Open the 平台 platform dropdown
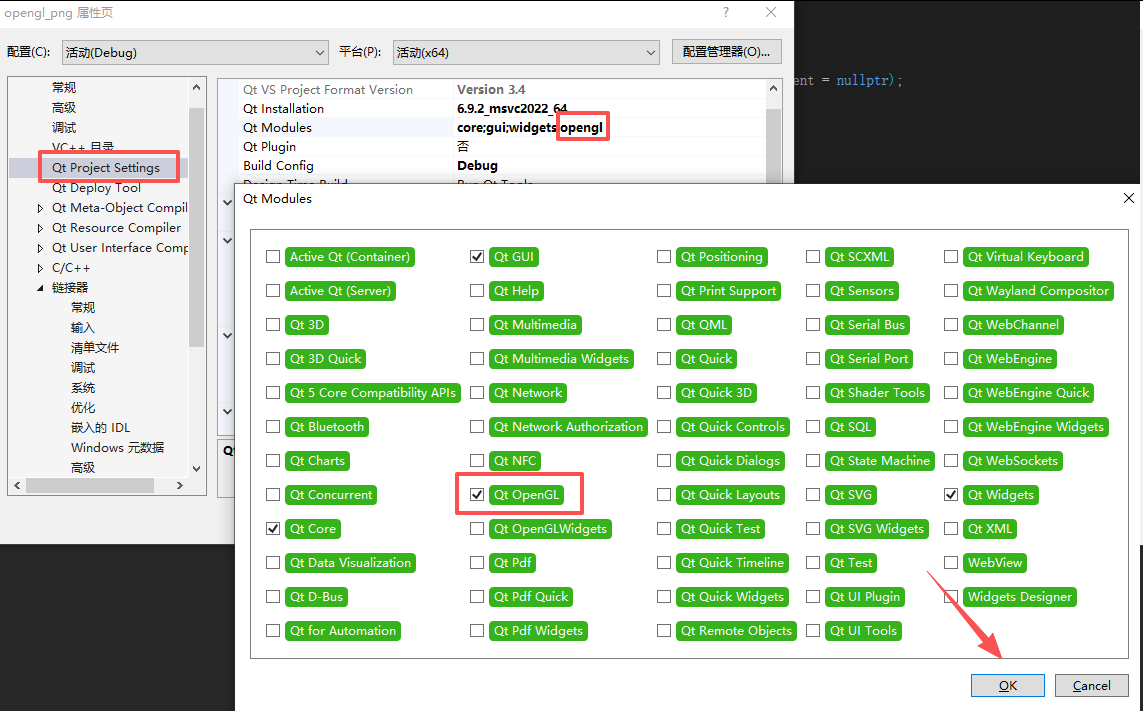 [526, 53]
